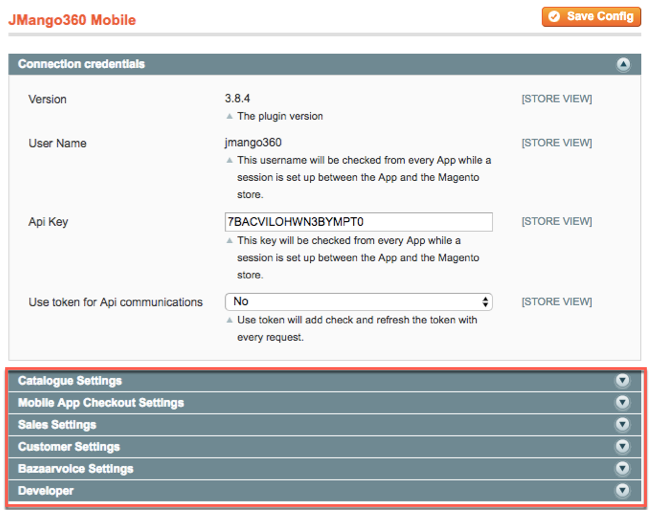Screen dimensions: 650x510
Task: Expand the Customer Settings arrow icon
Action: [622, 447]
